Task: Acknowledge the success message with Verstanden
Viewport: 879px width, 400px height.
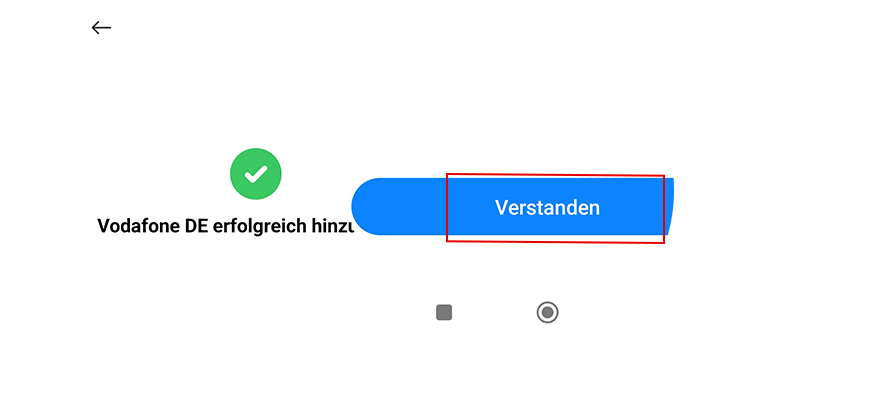Action: (512, 207)
